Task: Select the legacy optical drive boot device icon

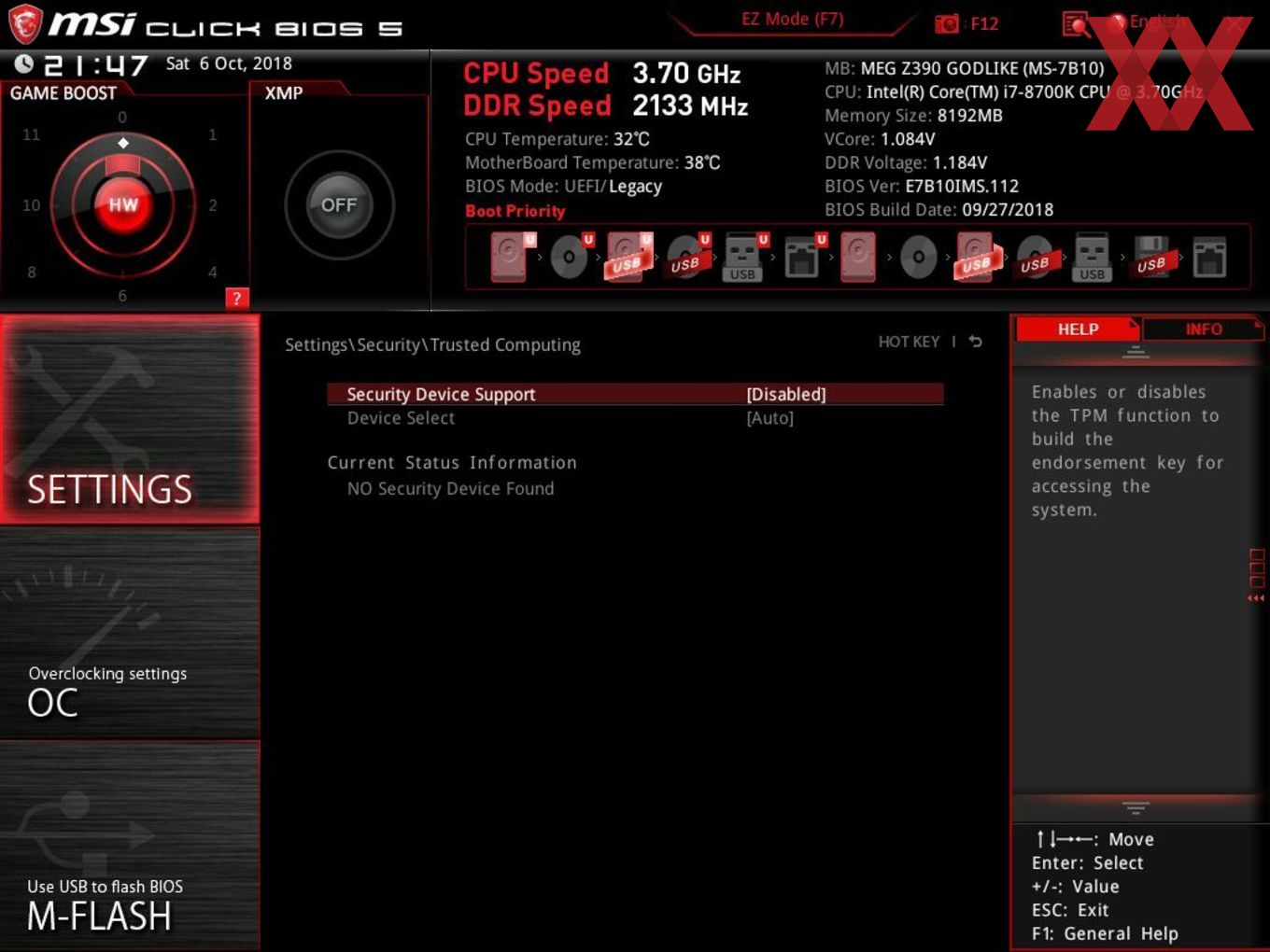Action: [918, 257]
